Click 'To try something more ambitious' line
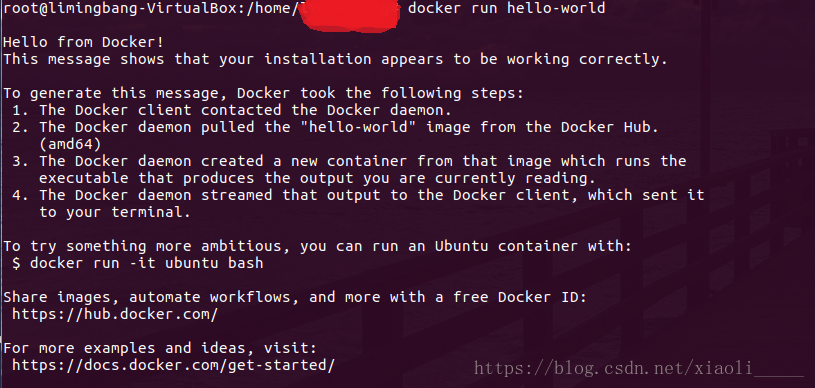Viewport: 815px width, 388px height. [x=318, y=246]
